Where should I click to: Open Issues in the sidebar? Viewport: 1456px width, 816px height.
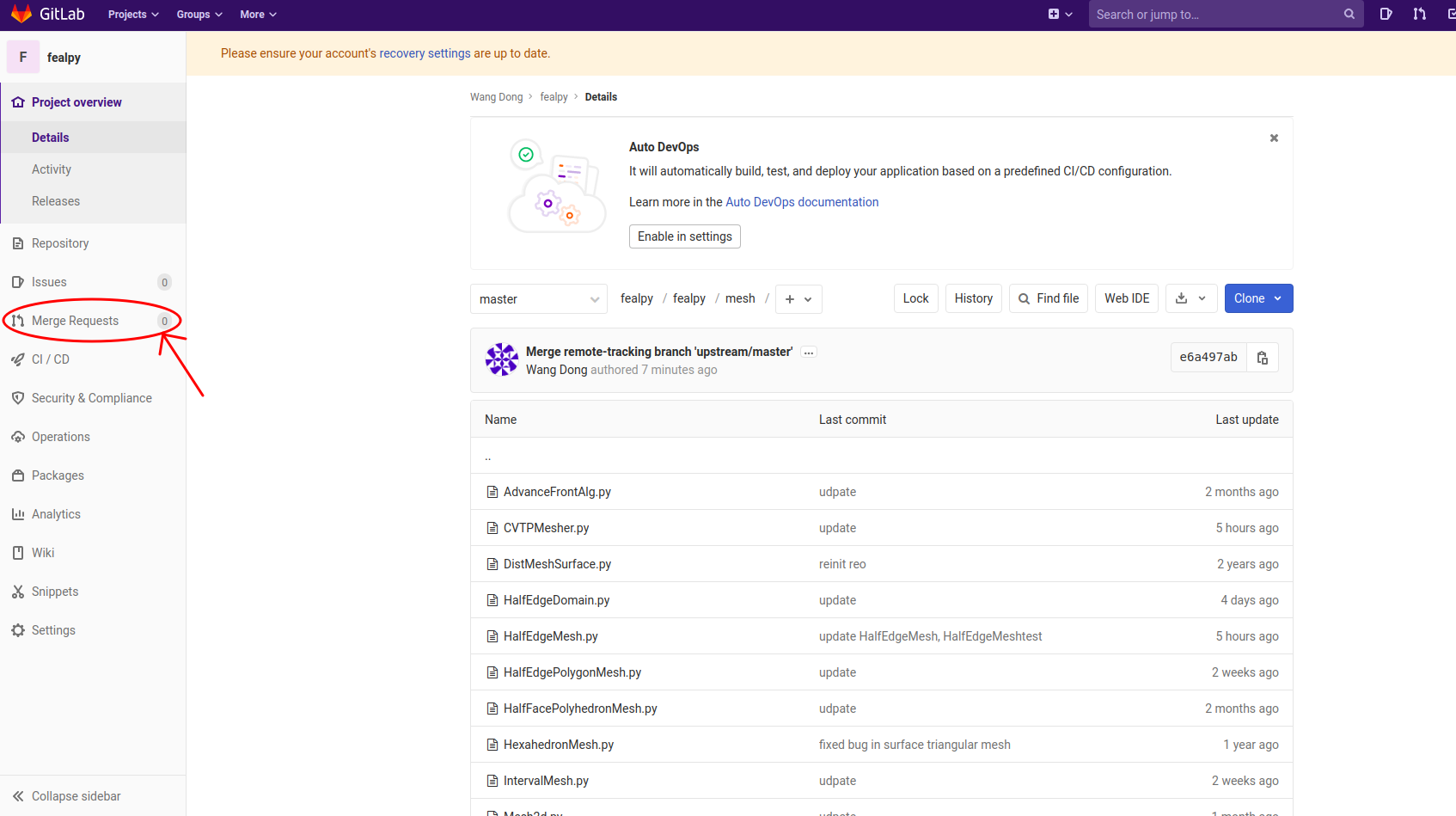(x=93, y=282)
